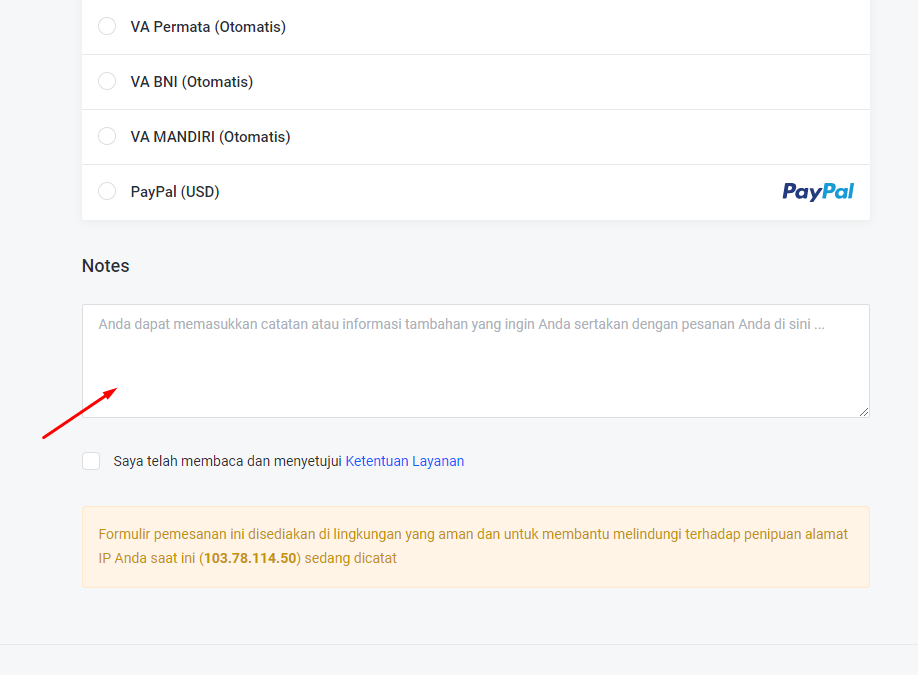Pick the VA MANDIRI radio button

pyautogui.click(x=107, y=137)
